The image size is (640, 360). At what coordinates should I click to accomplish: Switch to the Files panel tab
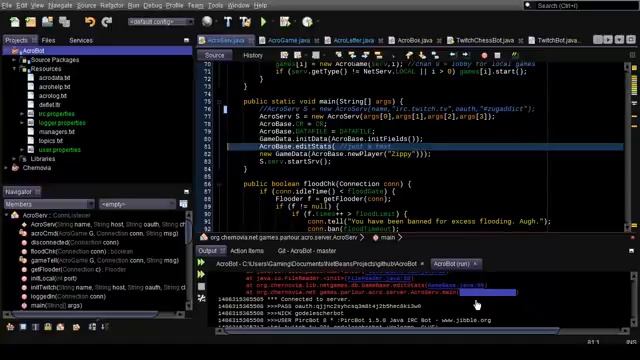(48, 40)
